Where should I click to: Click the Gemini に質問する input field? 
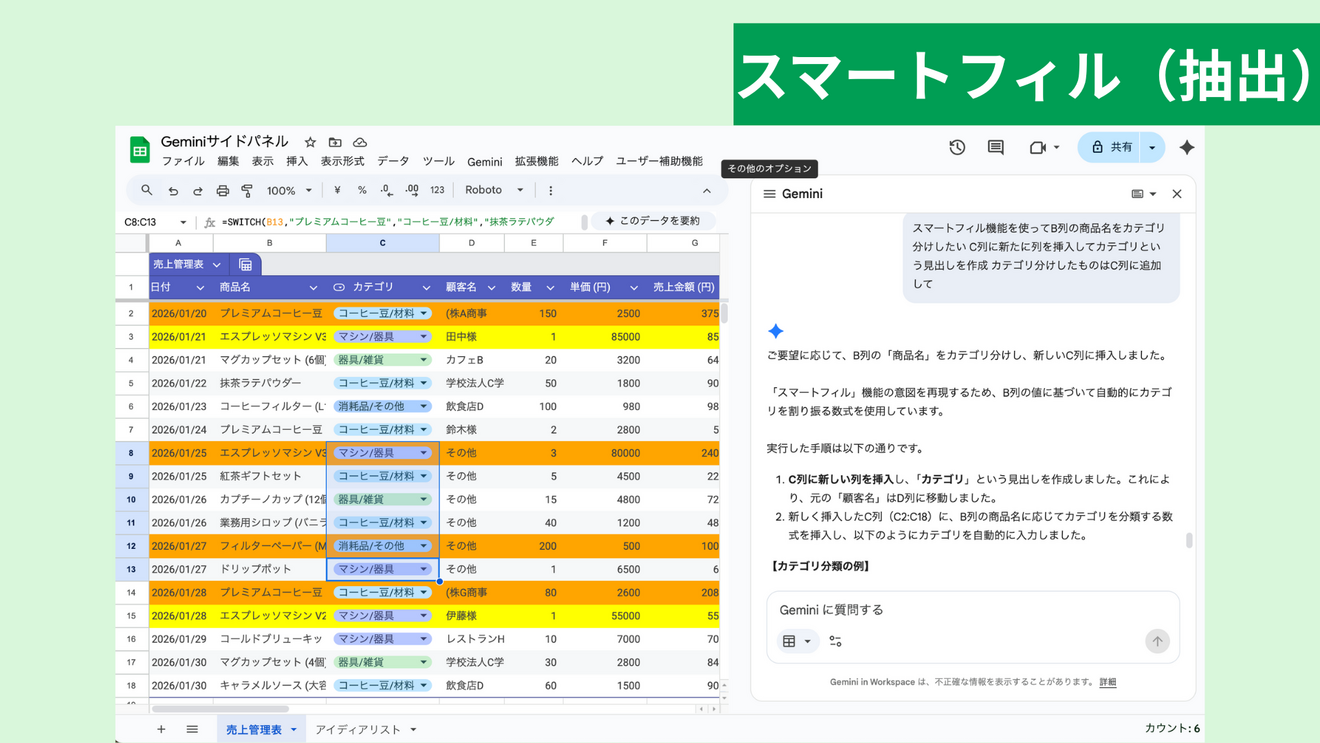[972, 610]
